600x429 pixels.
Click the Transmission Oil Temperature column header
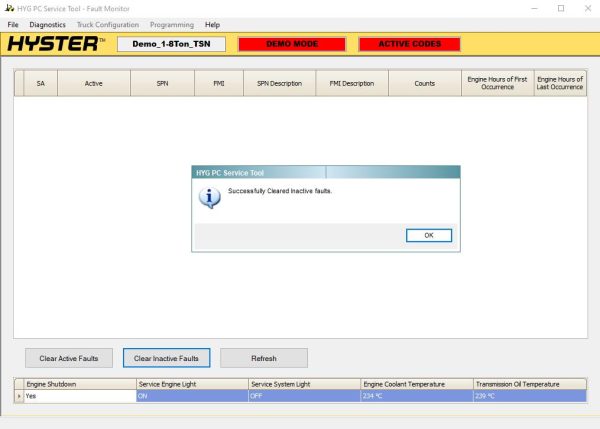click(530, 384)
